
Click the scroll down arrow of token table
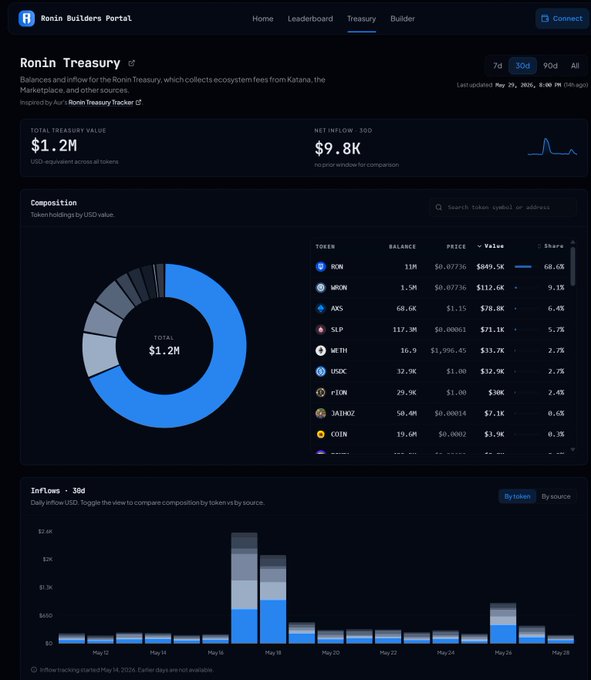(x=573, y=450)
